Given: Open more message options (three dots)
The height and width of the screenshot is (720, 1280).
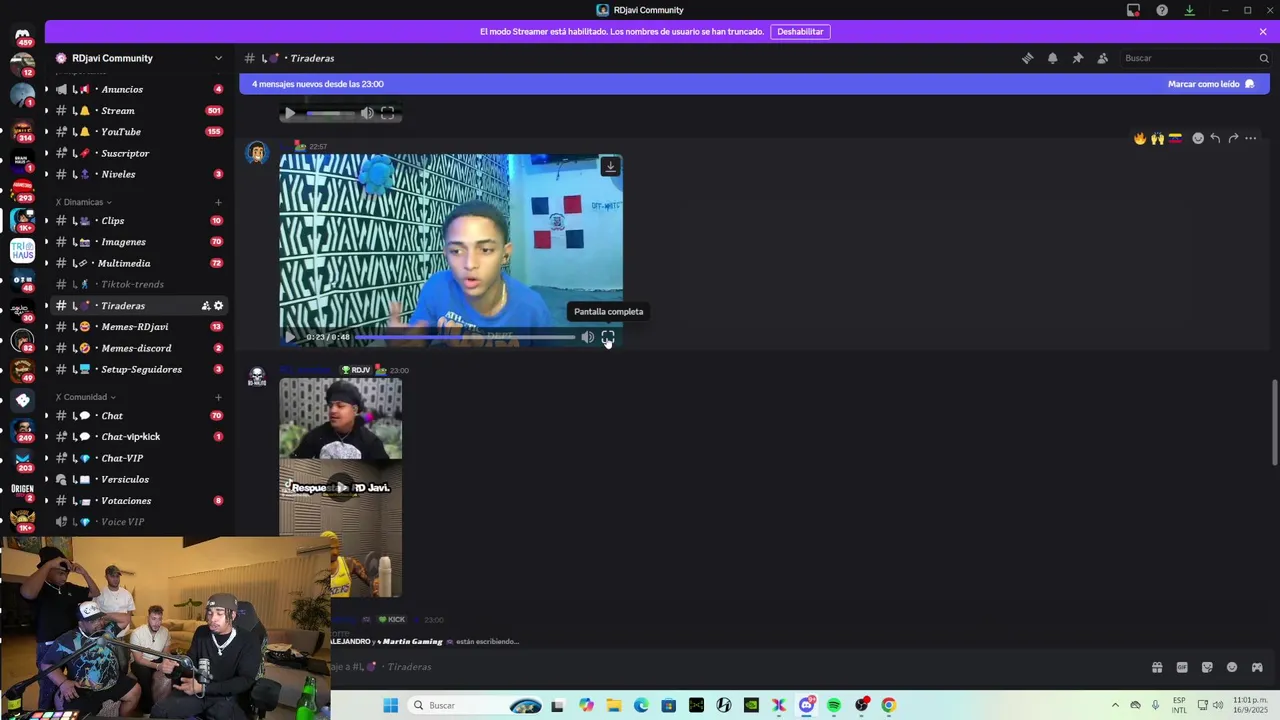Looking at the screenshot, I should tap(1250, 138).
